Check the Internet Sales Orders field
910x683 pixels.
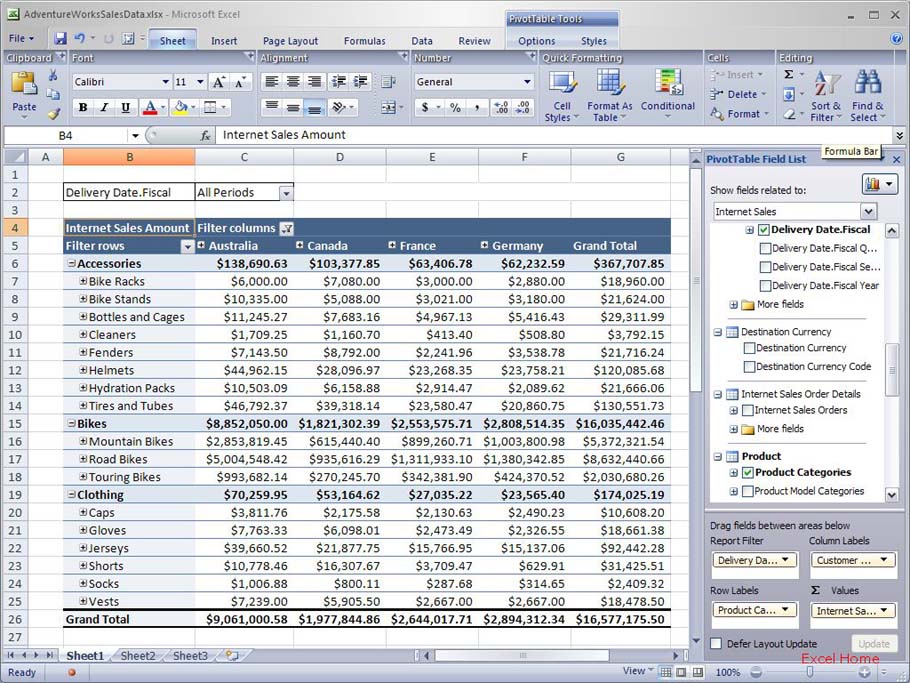tap(748, 410)
